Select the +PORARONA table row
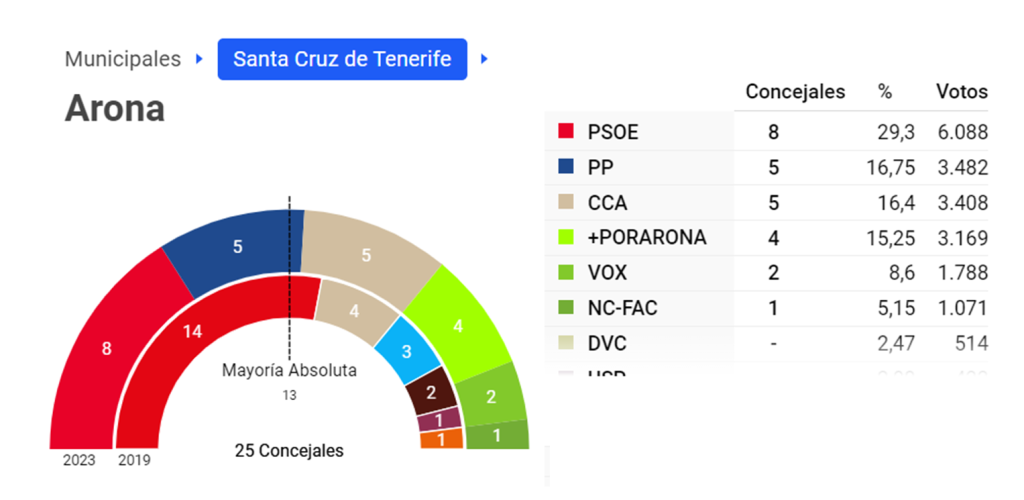The width and height of the screenshot is (1024, 500). [x=766, y=238]
